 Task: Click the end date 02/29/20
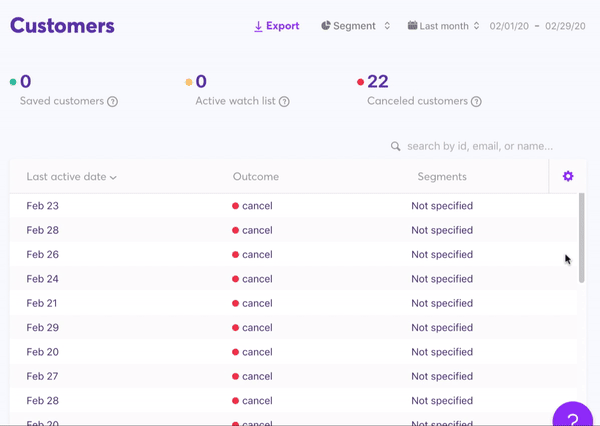click(x=566, y=26)
